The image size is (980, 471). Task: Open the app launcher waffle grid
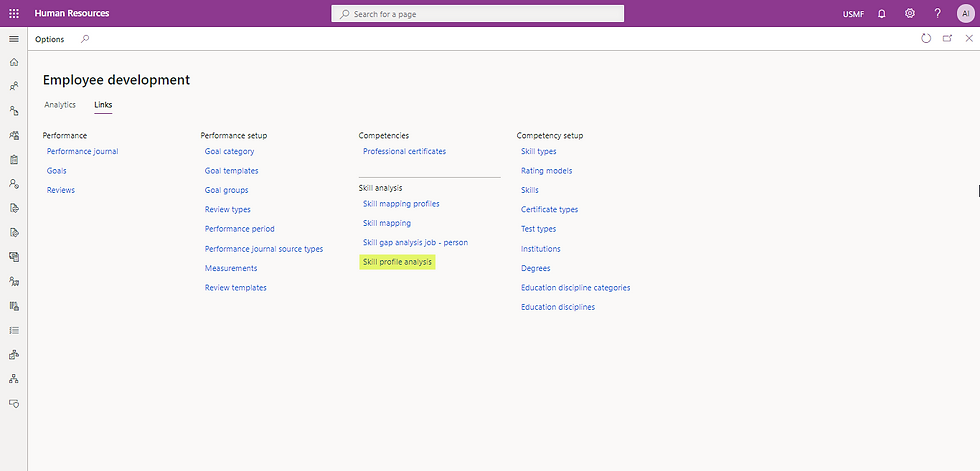coord(14,13)
